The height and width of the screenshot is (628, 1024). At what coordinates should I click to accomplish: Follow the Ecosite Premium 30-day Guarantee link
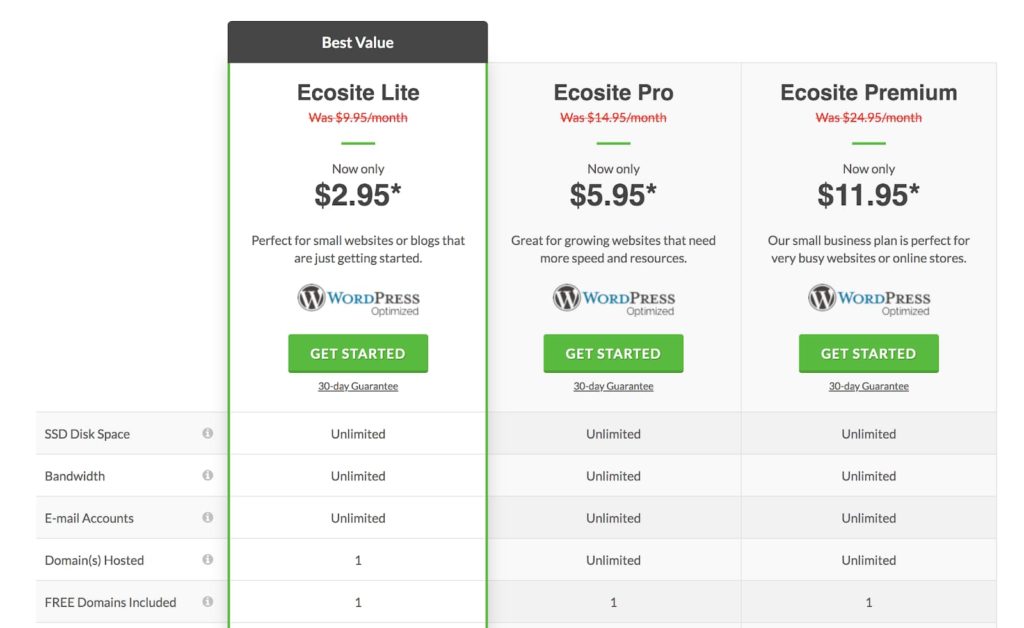(x=869, y=386)
